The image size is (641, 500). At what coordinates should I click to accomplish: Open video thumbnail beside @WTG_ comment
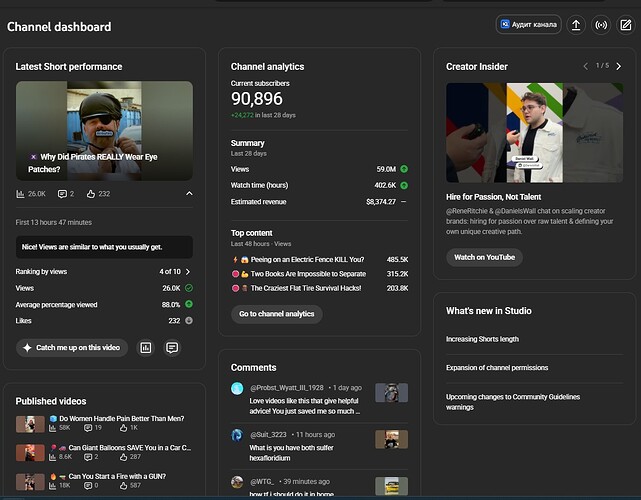click(x=392, y=486)
